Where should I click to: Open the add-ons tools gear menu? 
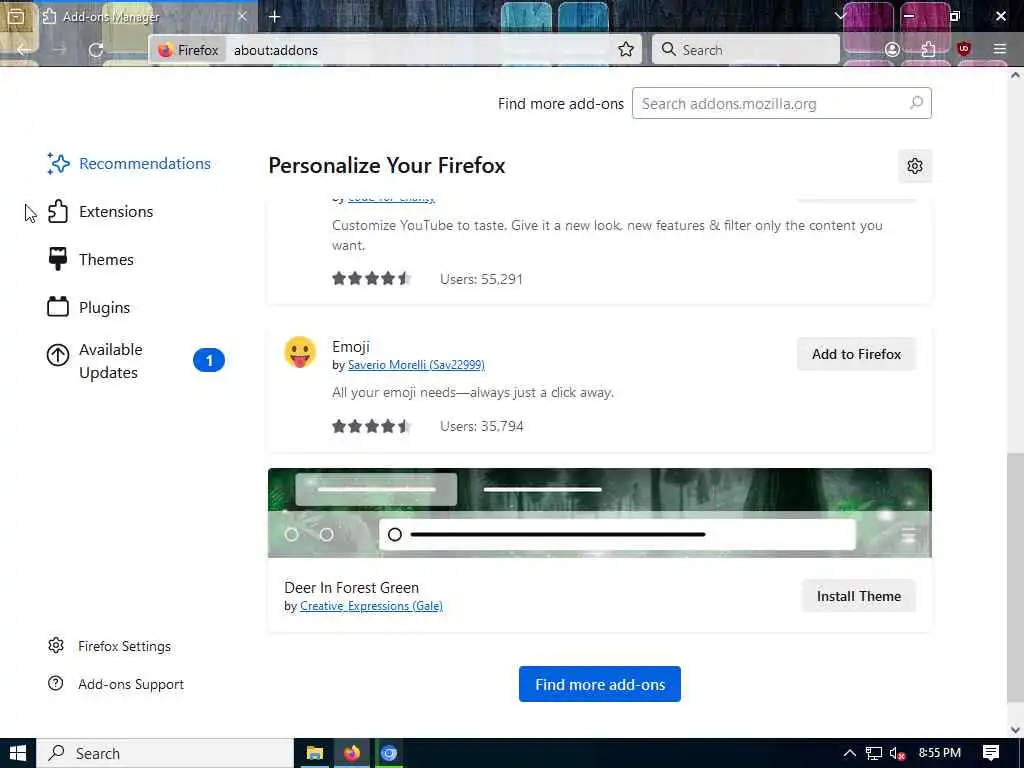click(915, 166)
